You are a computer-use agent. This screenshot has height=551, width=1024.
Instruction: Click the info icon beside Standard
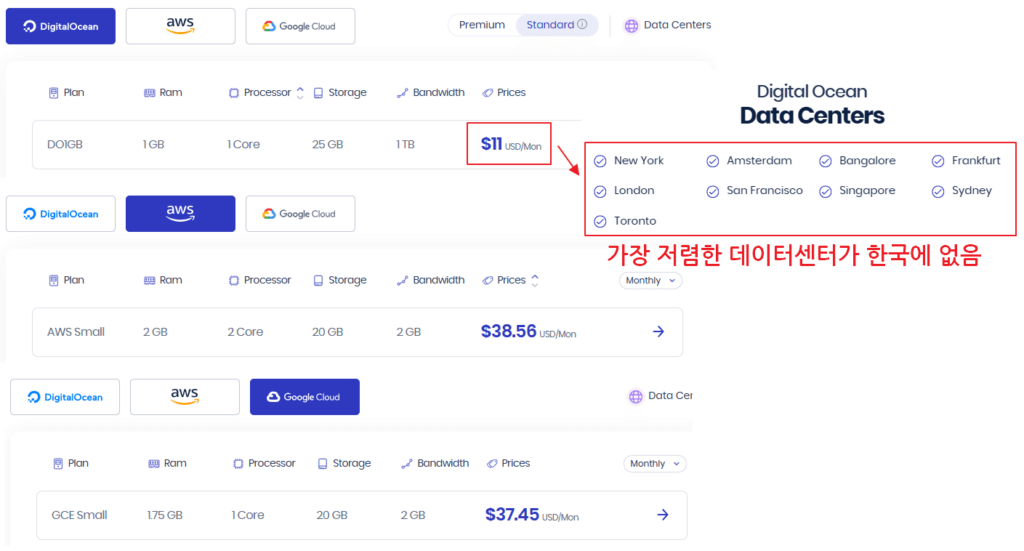click(x=583, y=25)
